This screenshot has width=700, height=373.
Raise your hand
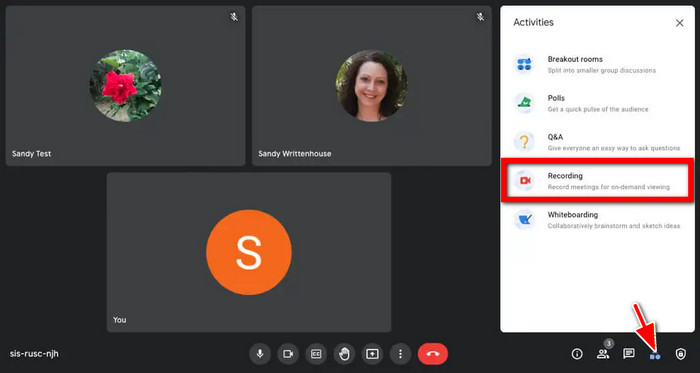[x=344, y=354]
